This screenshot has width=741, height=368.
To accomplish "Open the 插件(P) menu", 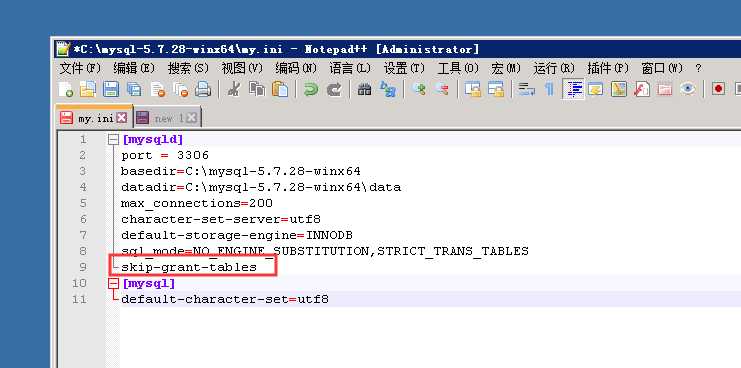I will [x=607, y=68].
